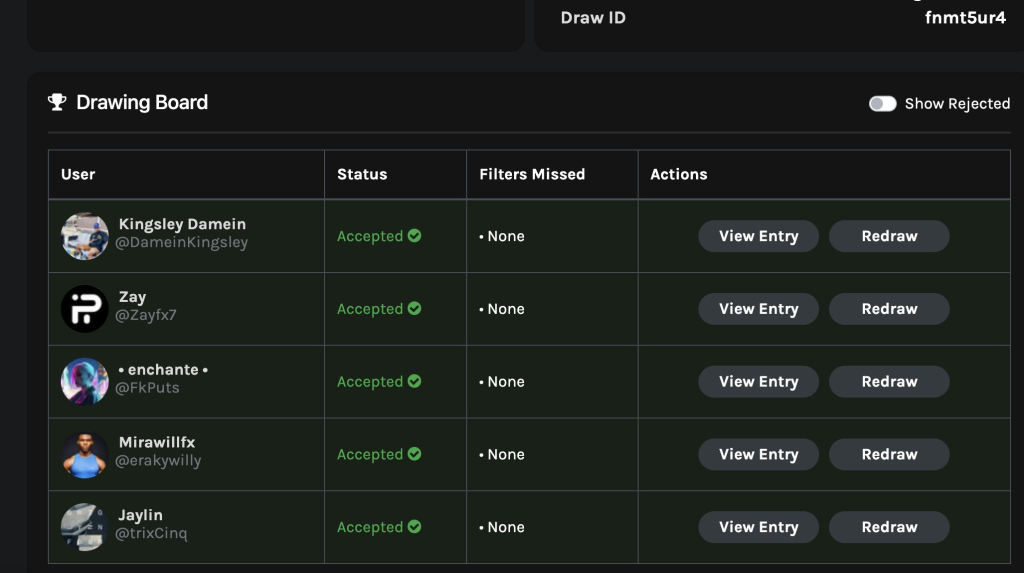Click the green checkmark for Kingsley Damein

coord(414,236)
